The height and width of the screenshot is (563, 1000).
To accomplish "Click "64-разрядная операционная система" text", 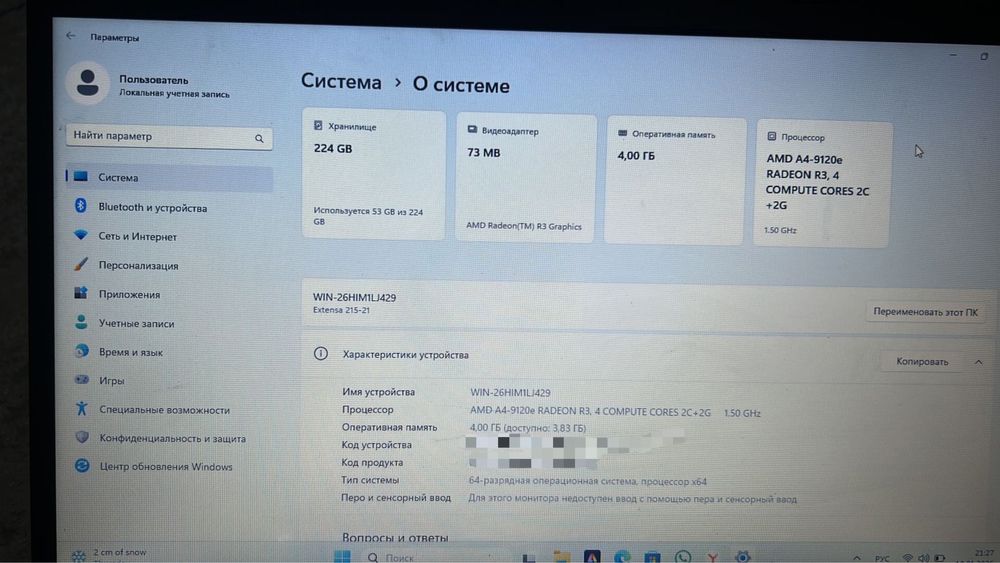I will point(552,481).
